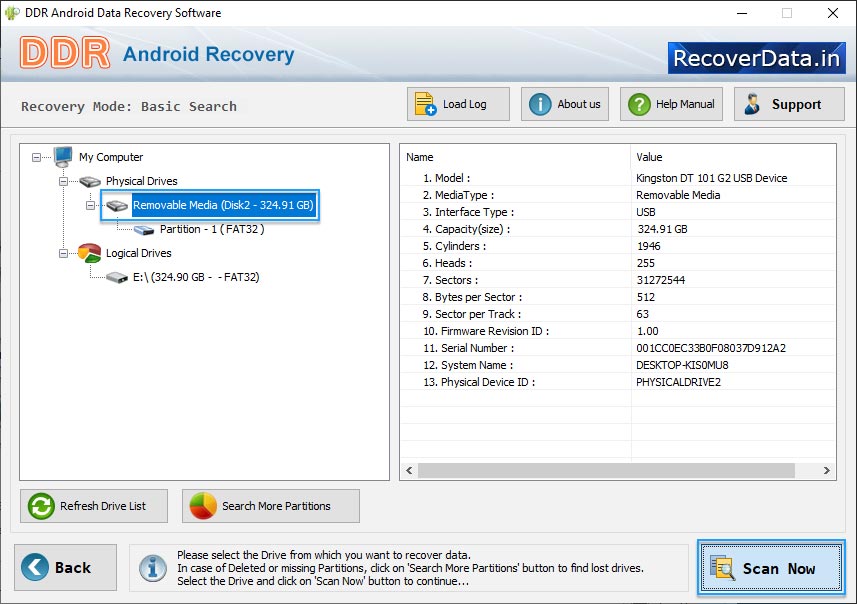This screenshot has height=604, width=857.
Task: Open the Load Log button
Action: point(458,104)
